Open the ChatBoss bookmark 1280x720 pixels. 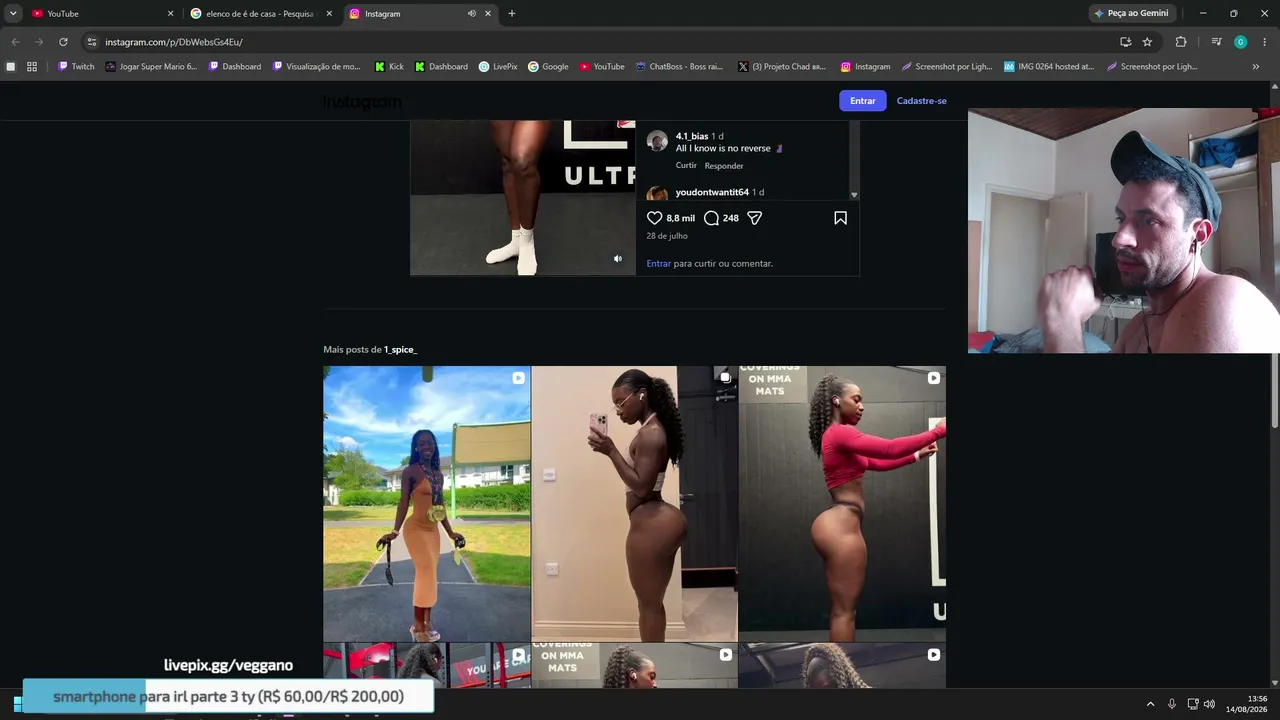(x=679, y=67)
